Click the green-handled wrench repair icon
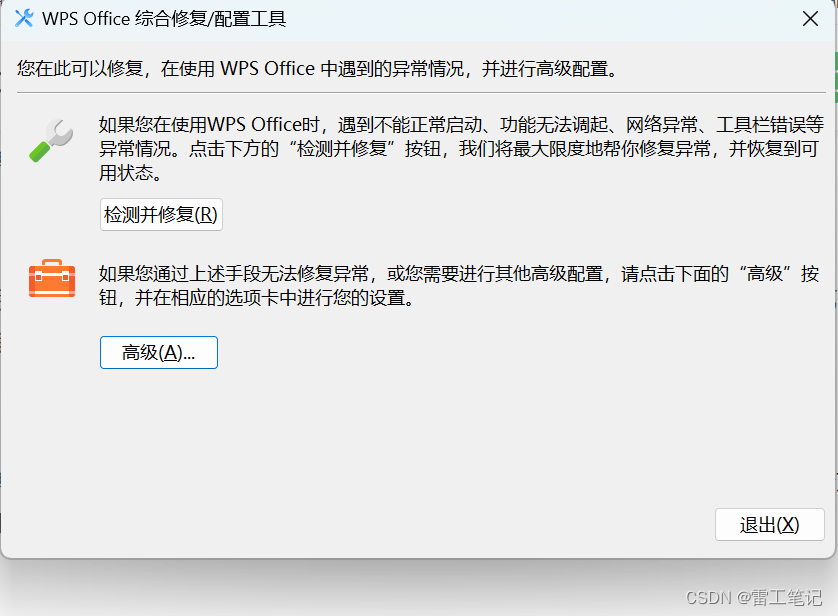Screen dimensions: 838x616 (51, 141)
